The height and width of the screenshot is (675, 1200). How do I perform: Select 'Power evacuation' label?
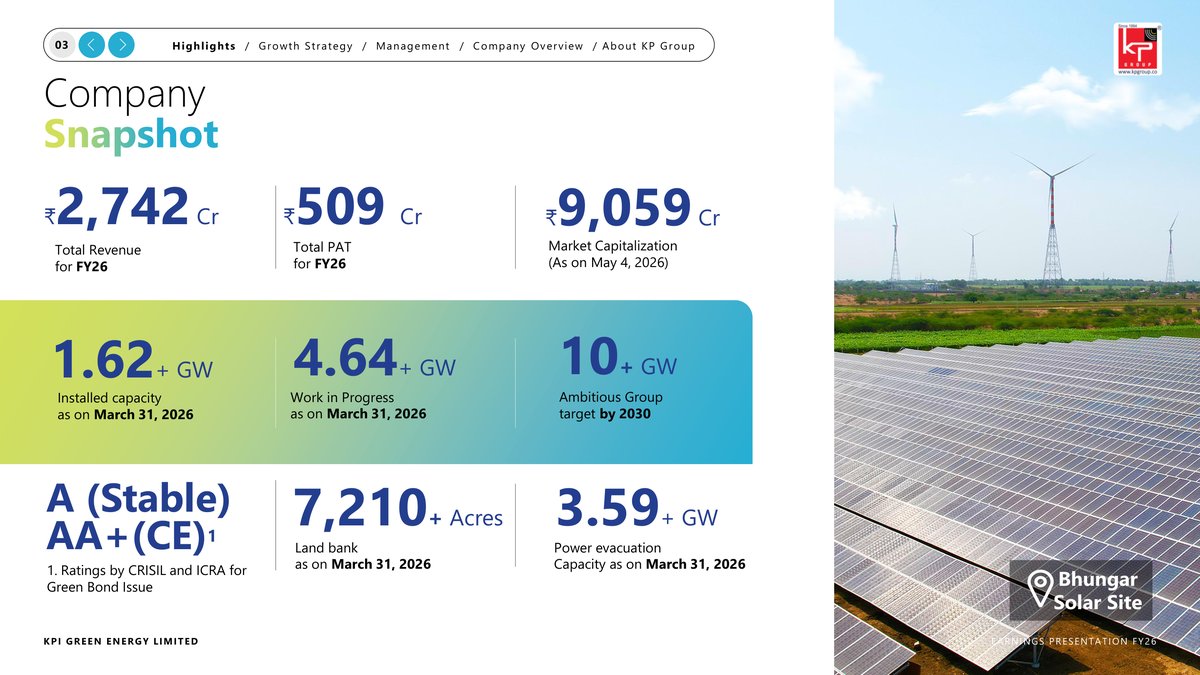pyautogui.click(x=607, y=548)
